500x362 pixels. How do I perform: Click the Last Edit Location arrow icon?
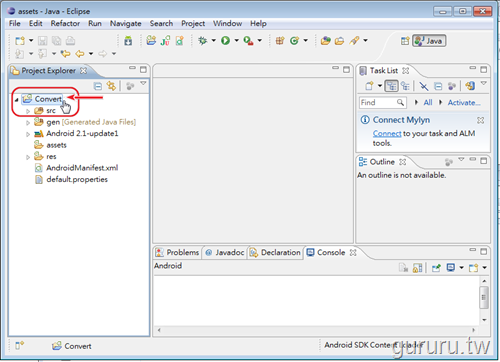pos(65,53)
